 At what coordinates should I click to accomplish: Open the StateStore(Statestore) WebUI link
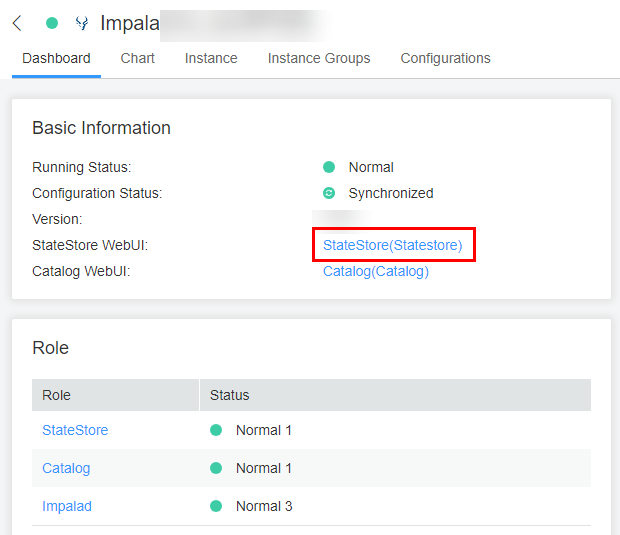point(393,246)
